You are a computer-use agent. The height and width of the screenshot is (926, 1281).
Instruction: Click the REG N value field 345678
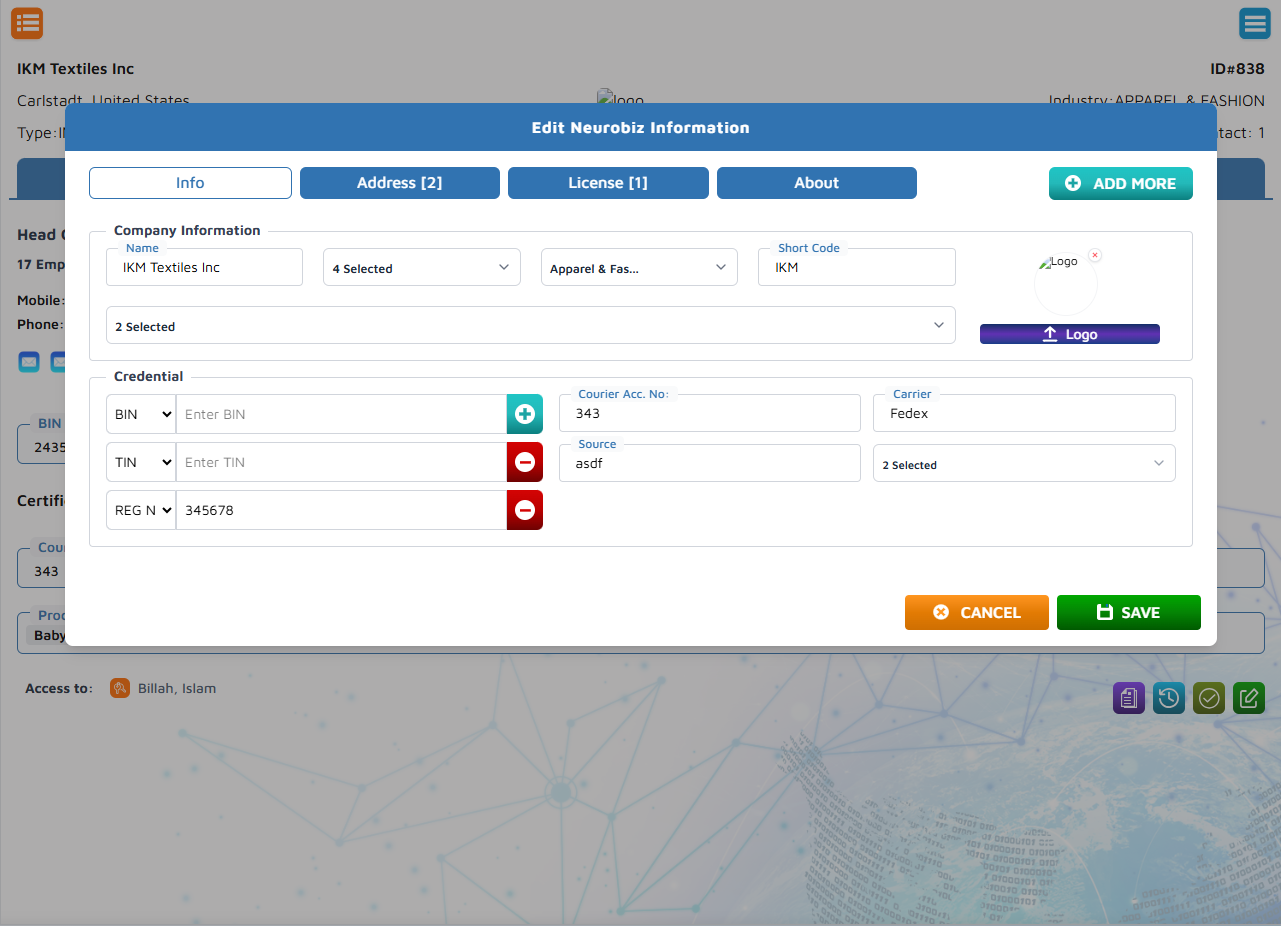[x=341, y=510]
